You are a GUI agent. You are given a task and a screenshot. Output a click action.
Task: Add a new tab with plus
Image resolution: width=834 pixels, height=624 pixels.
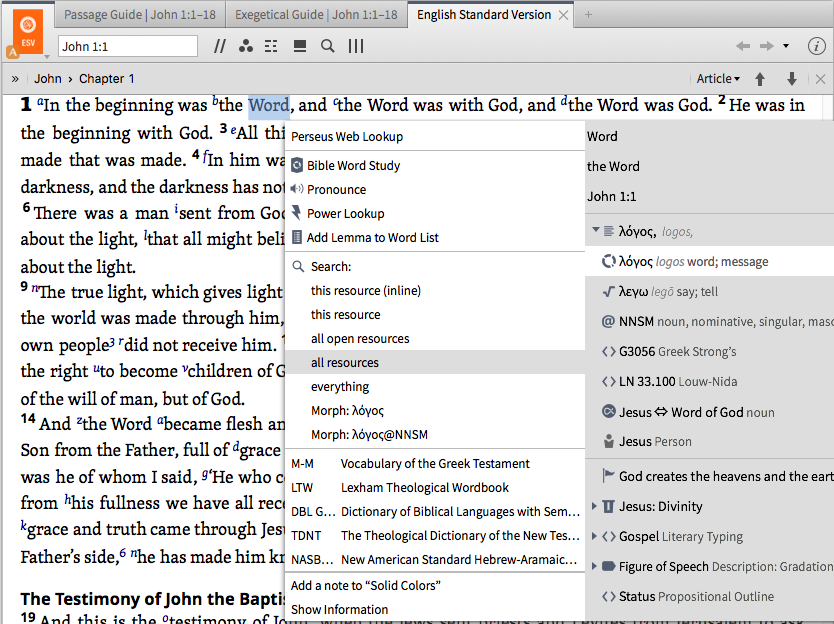point(588,15)
